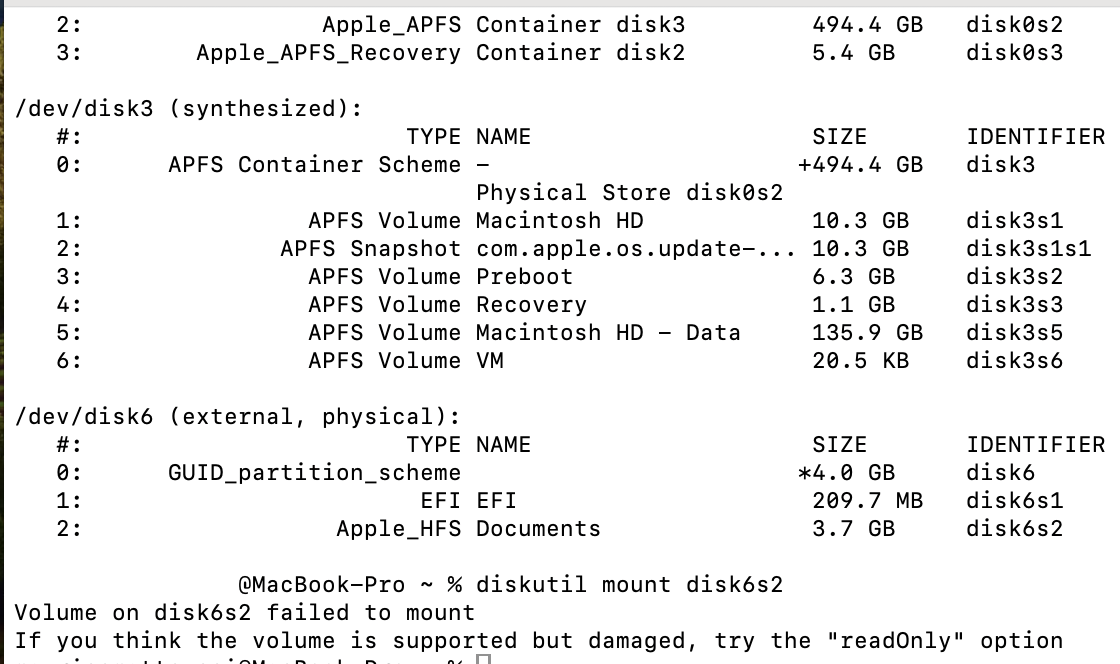Click the disk3s1s1 snapshot identifier
1120x664 pixels.
[x=1028, y=249]
